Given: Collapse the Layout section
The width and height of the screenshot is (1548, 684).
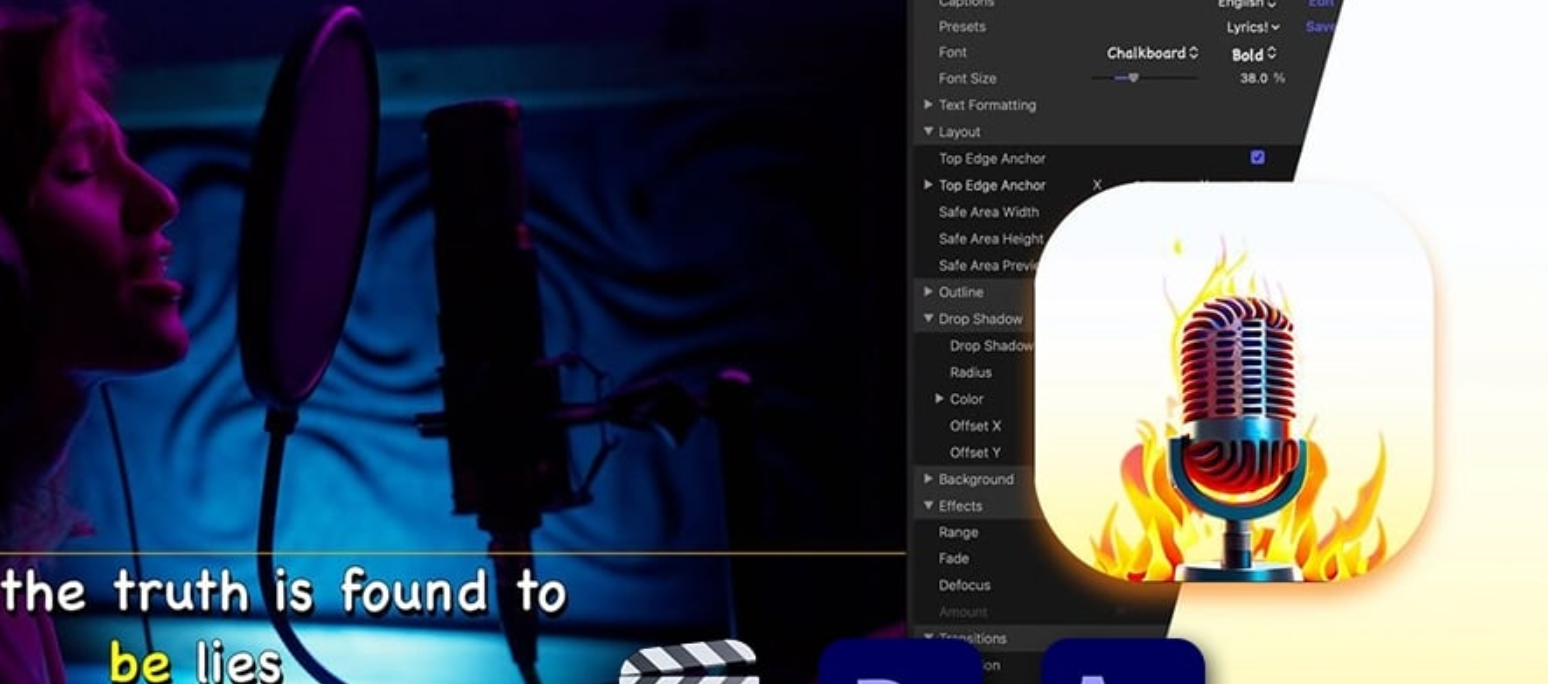Looking at the screenshot, I should (x=928, y=132).
